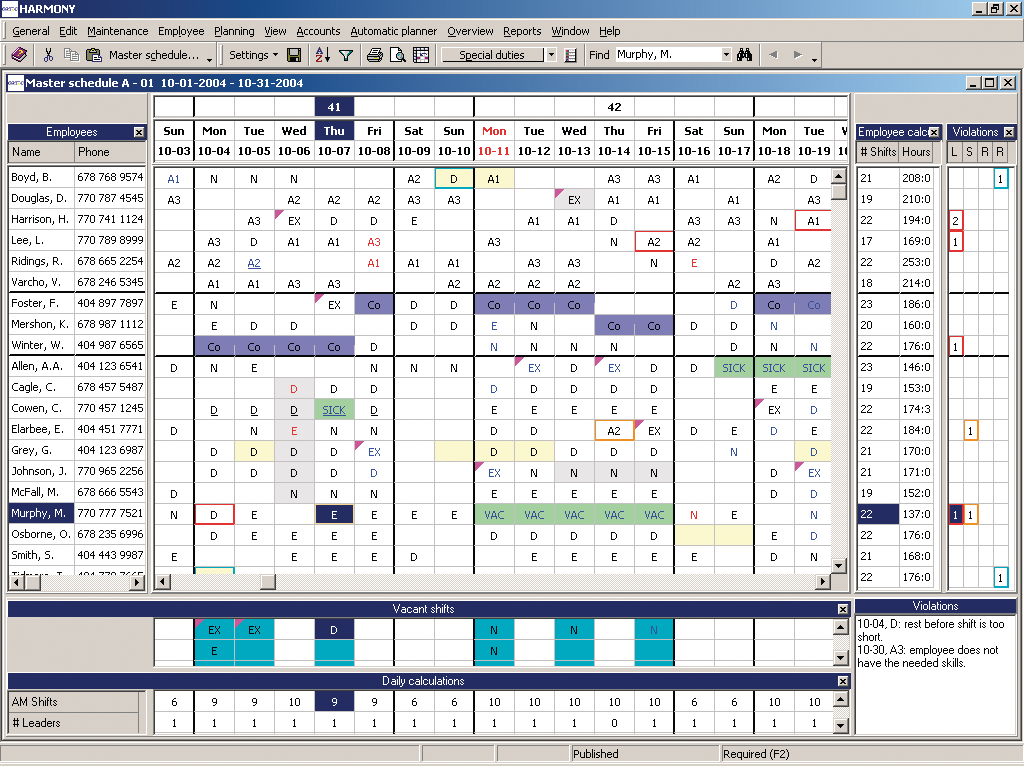The height and width of the screenshot is (766, 1024).
Task: Click the schedule grid icon after print preview
Action: pos(421,55)
